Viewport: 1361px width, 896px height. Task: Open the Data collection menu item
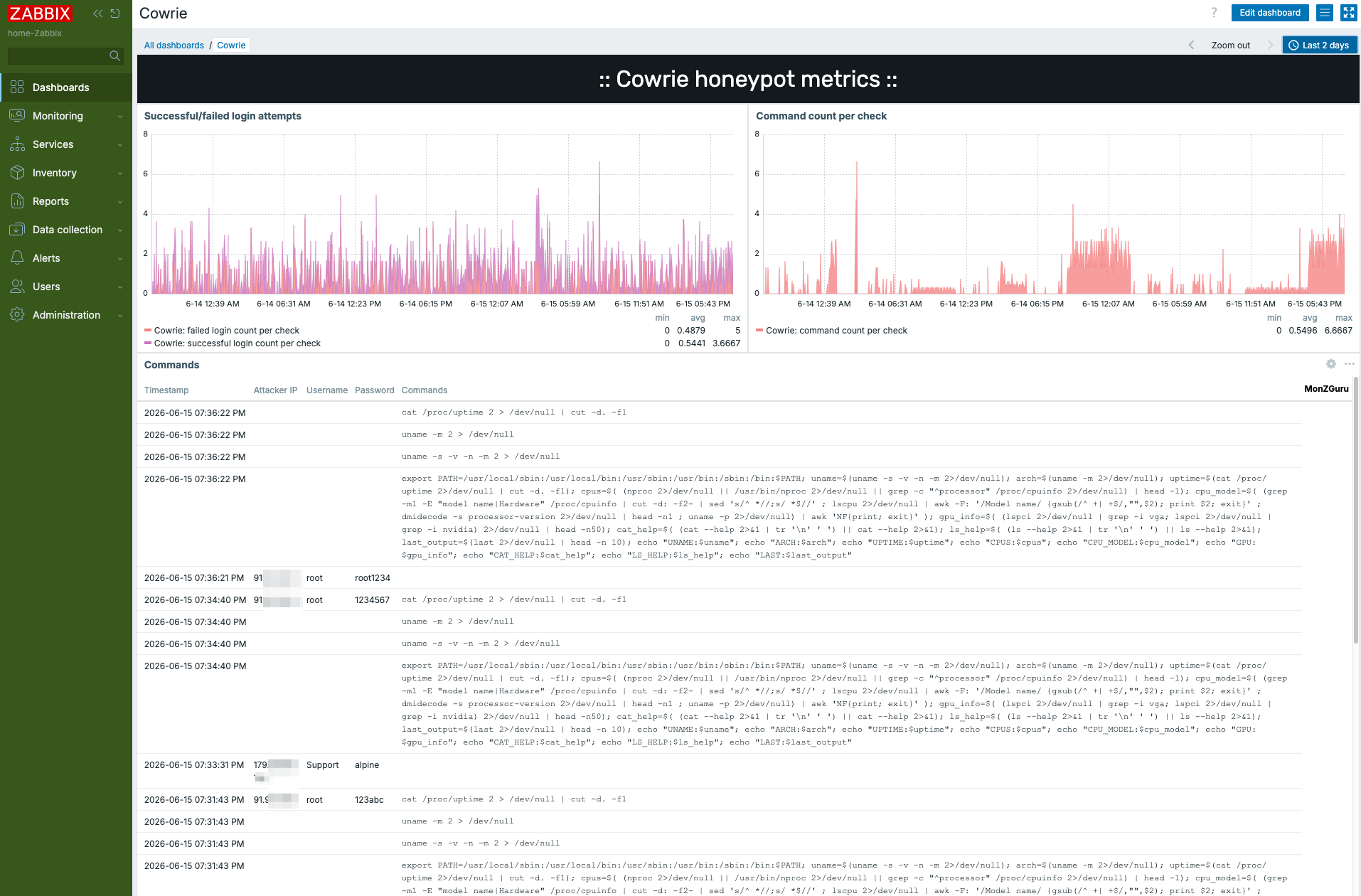66,230
